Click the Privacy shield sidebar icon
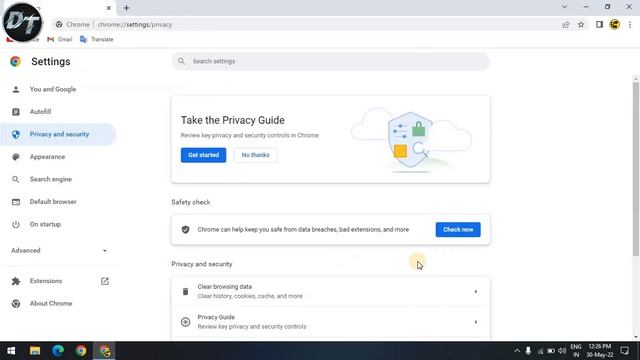 tap(16, 134)
